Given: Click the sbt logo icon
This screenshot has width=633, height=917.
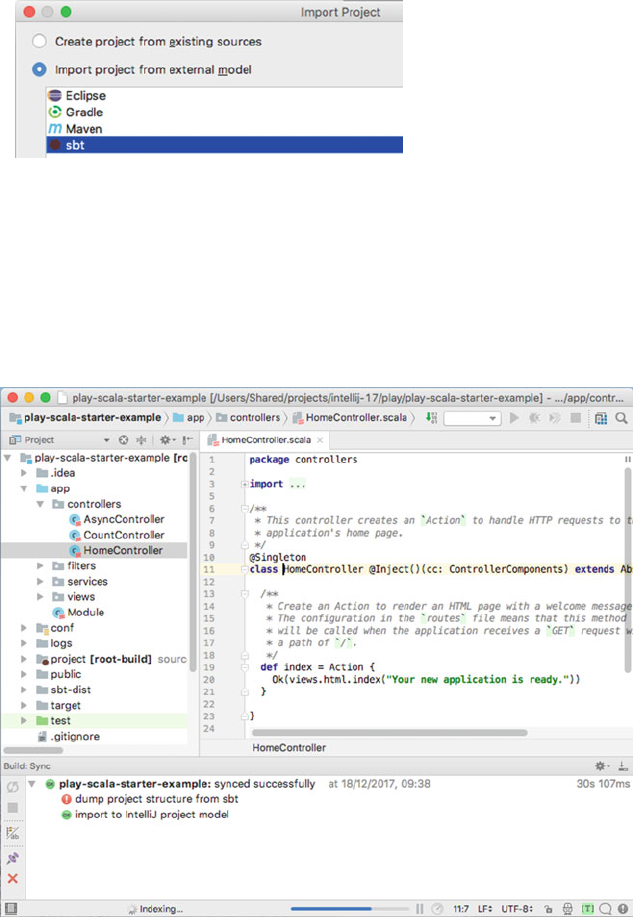Looking at the screenshot, I should (x=55, y=145).
